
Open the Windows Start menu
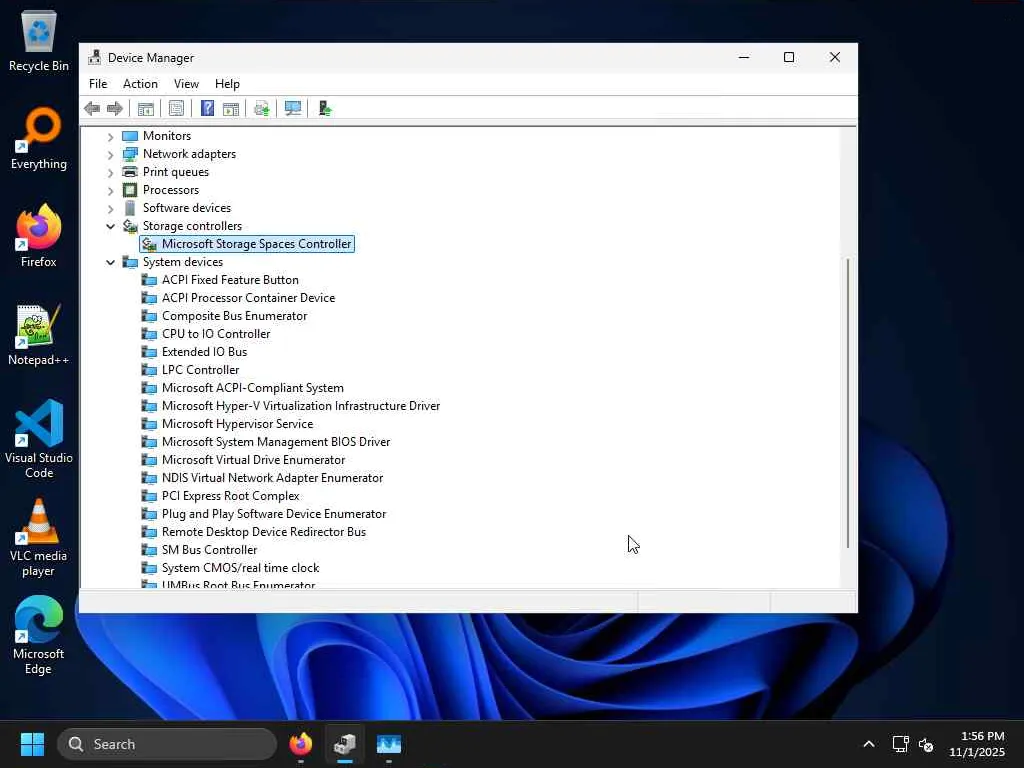point(32,744)
